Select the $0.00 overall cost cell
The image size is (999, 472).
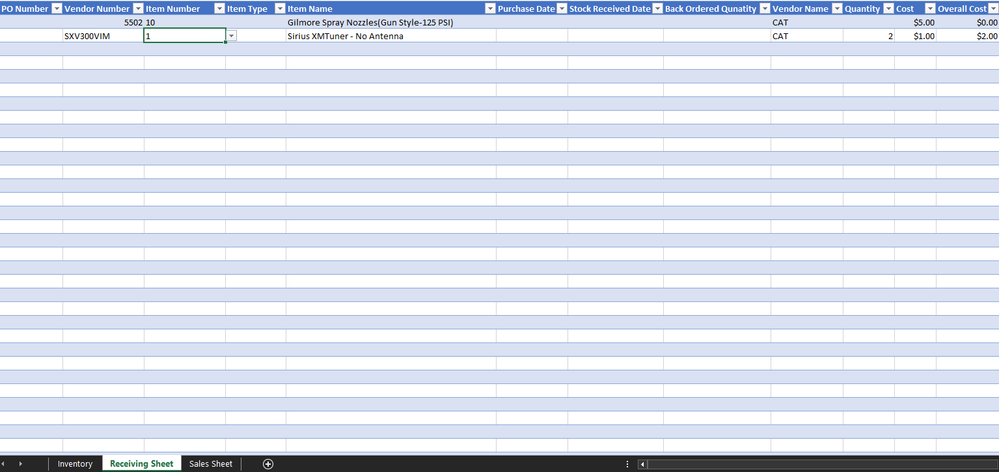point(968,22)
